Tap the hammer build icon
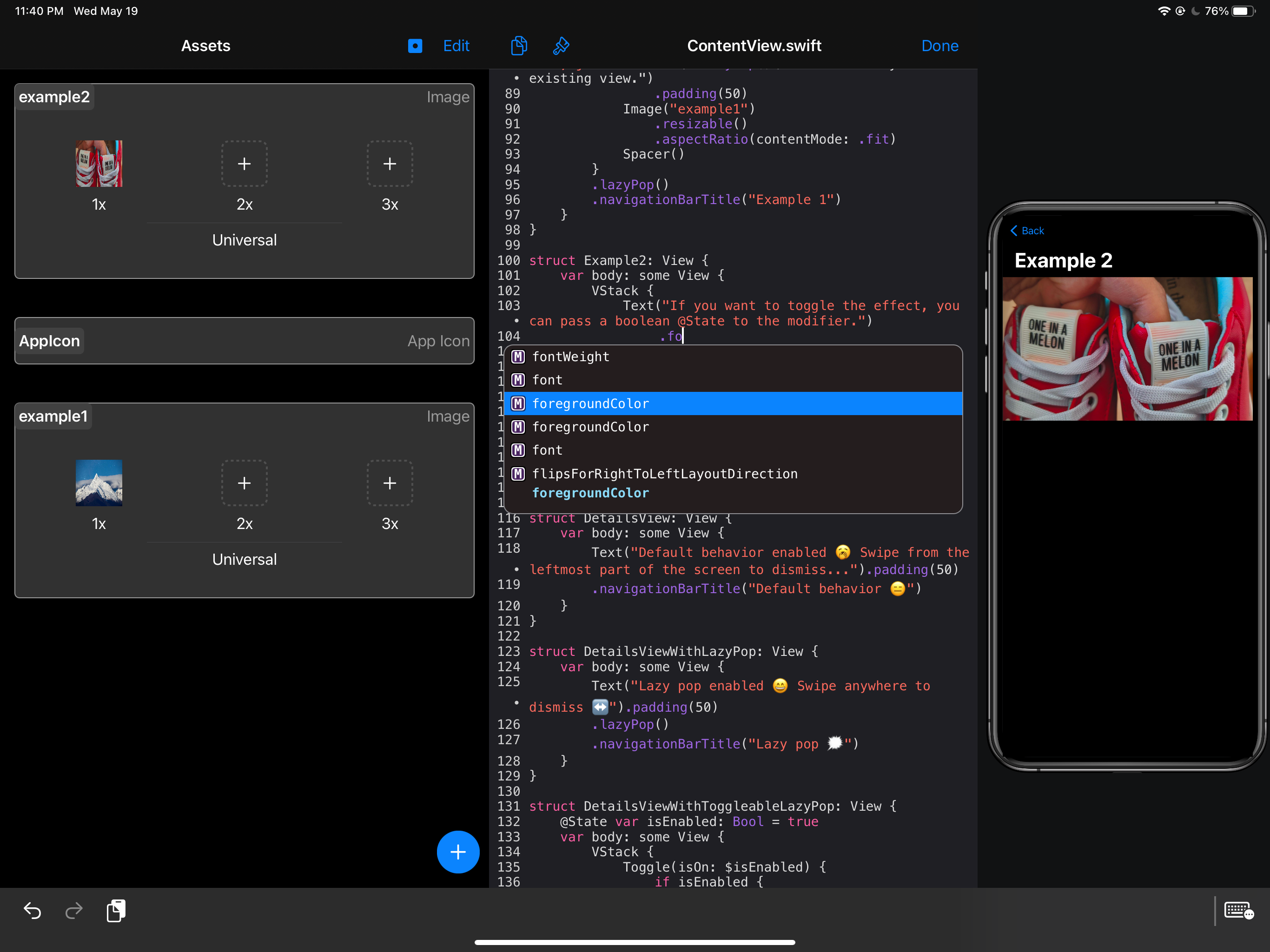The width and height of the screenshot is (1270, 952). click(561, 46)
